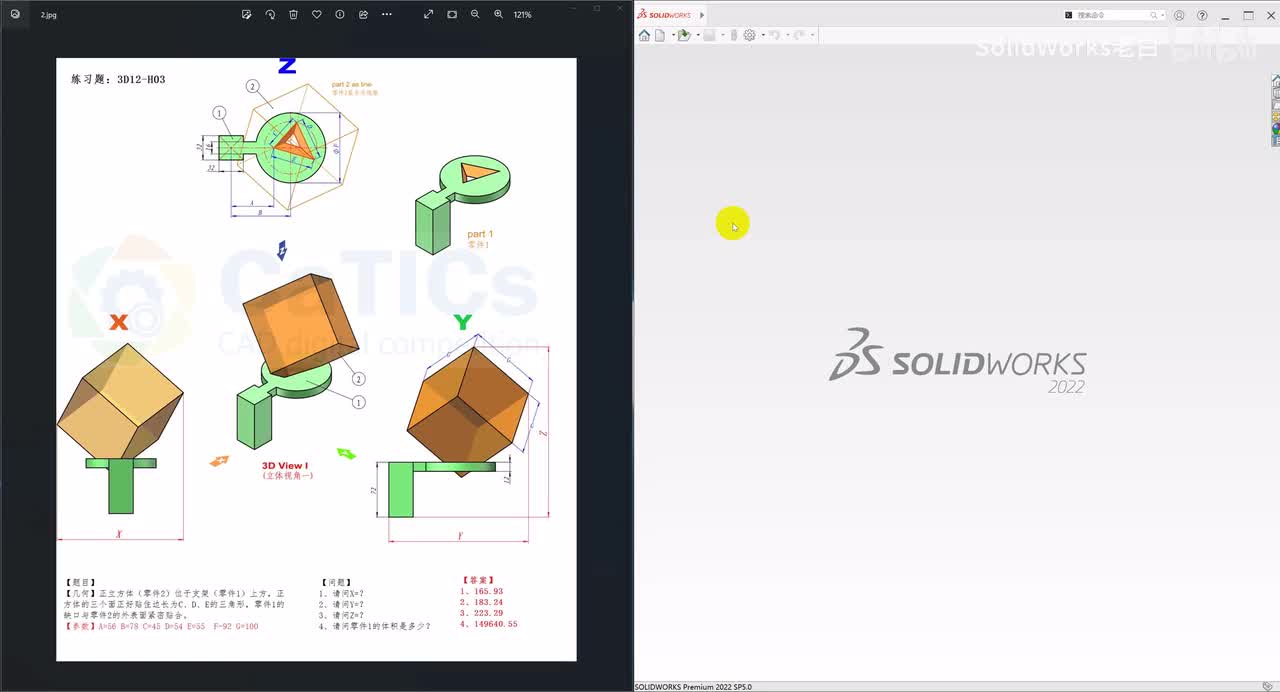This screenshot has width=1280, height=692.
Task: Maximize the SOLIDWORKS window
Action: [x=1248, y=15]
